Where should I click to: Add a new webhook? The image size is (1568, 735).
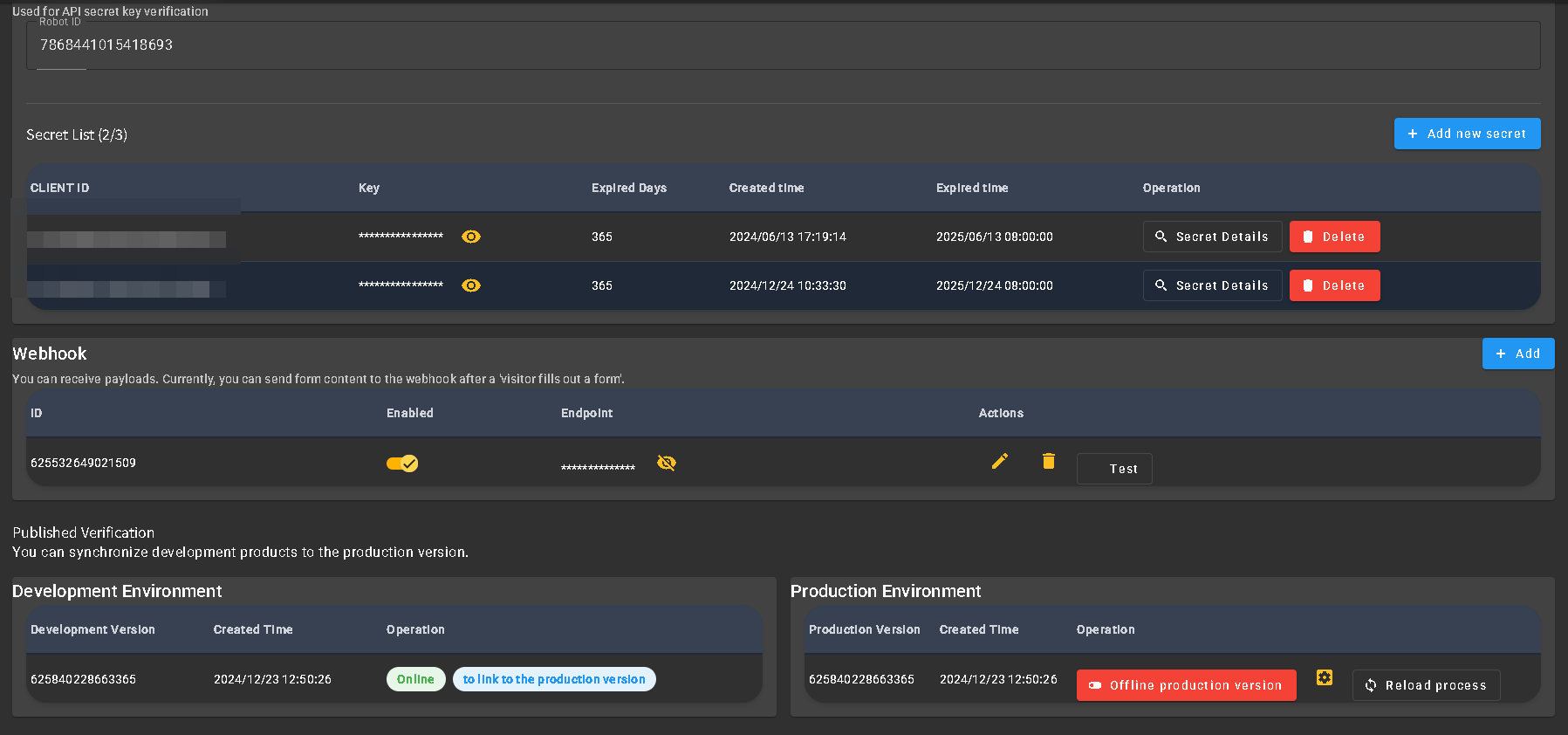(1517, 354)
